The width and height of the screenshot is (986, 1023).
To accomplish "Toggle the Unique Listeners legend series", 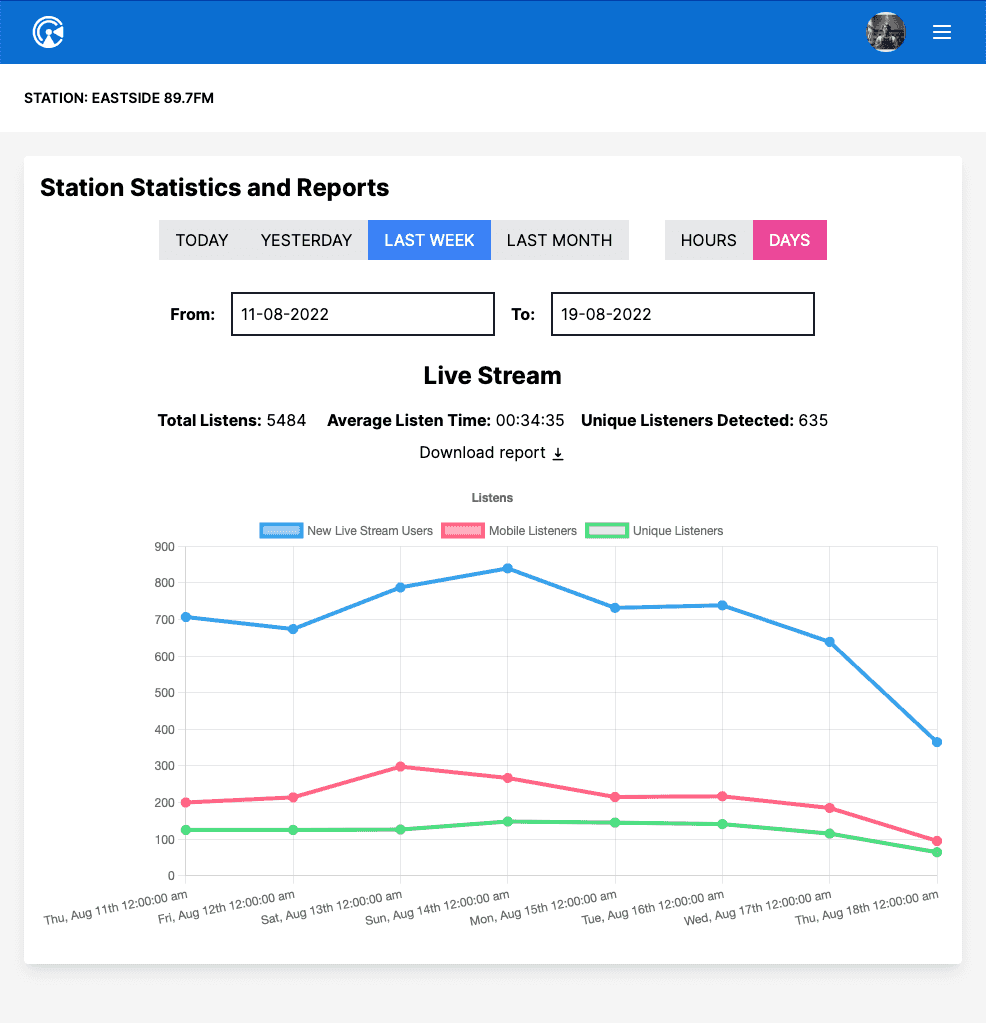I will tap(654, 531).
